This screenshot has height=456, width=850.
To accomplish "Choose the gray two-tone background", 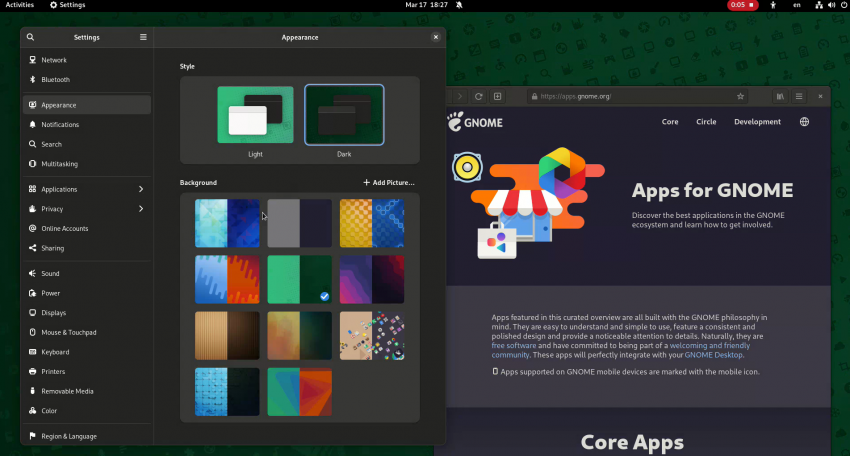I will [x=299, y=223].
